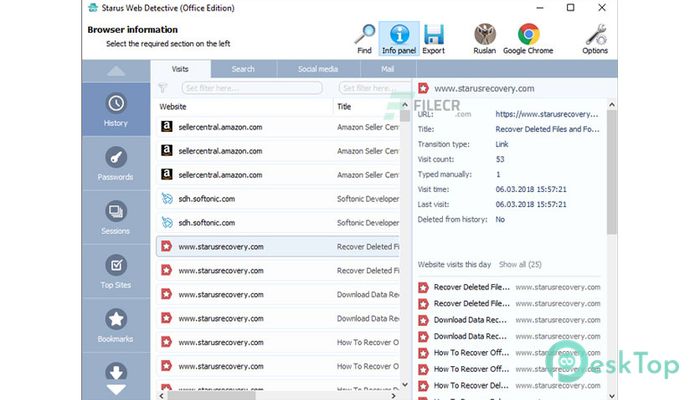The height and width of the screenshot is (400, 700).
Task: Open the Options settings
Action: coord(595,39)
